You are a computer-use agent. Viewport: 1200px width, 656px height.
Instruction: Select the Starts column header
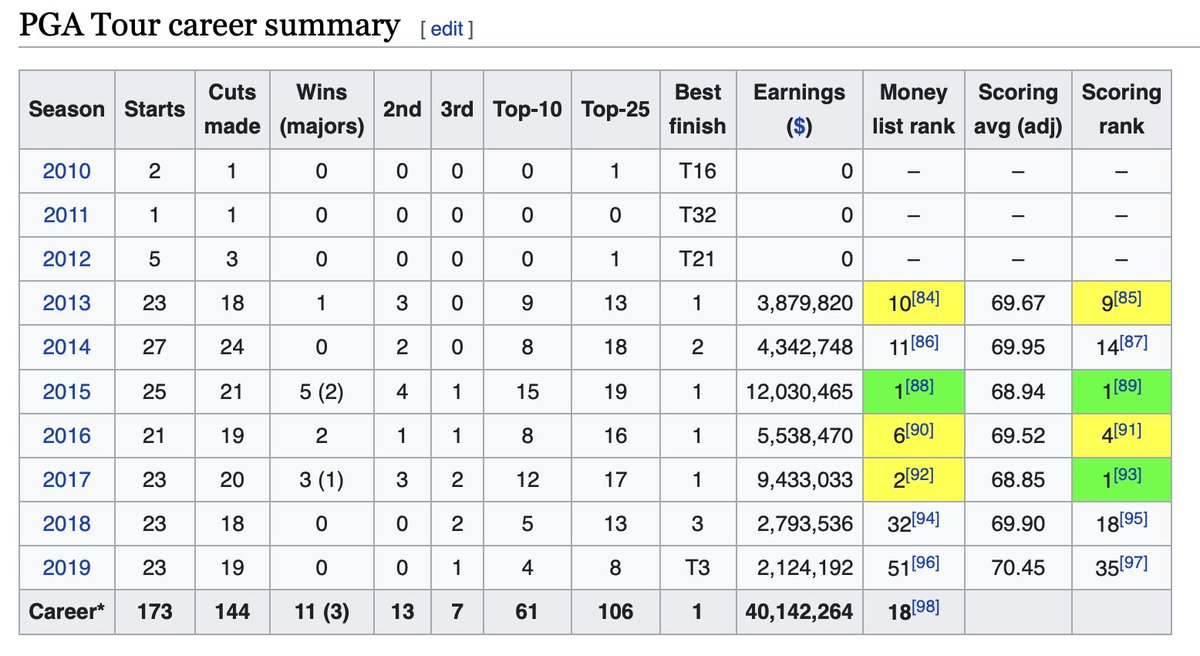pyautogui.click(x=154, y=109)
